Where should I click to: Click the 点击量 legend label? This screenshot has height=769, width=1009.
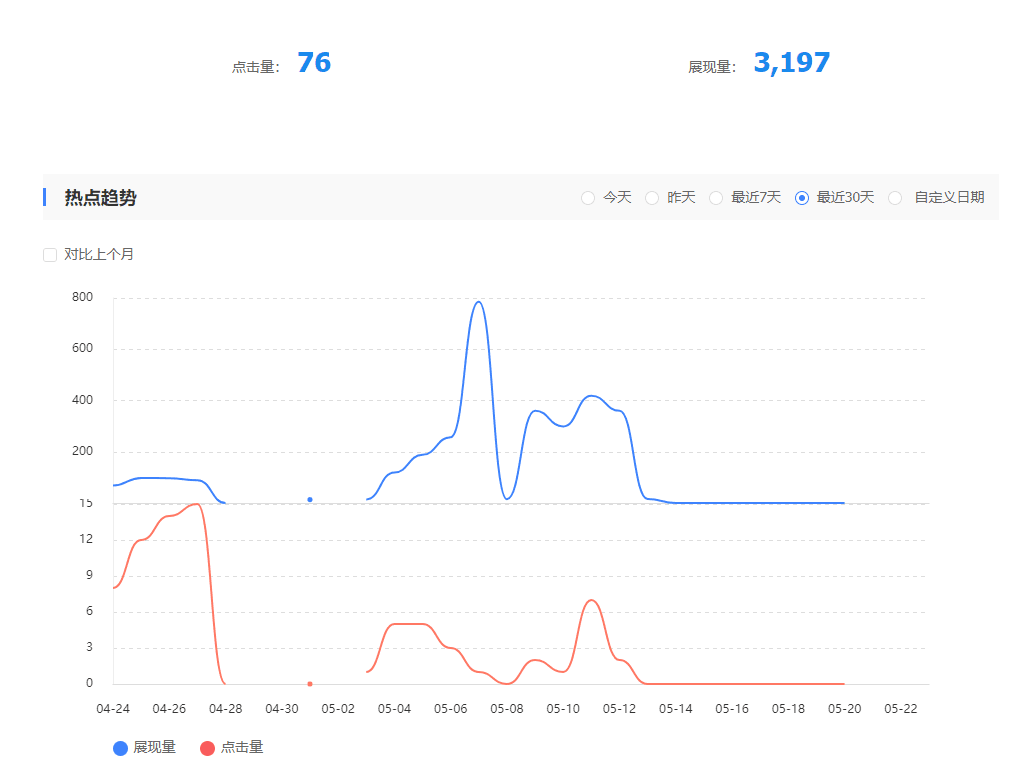pos(242,747)
